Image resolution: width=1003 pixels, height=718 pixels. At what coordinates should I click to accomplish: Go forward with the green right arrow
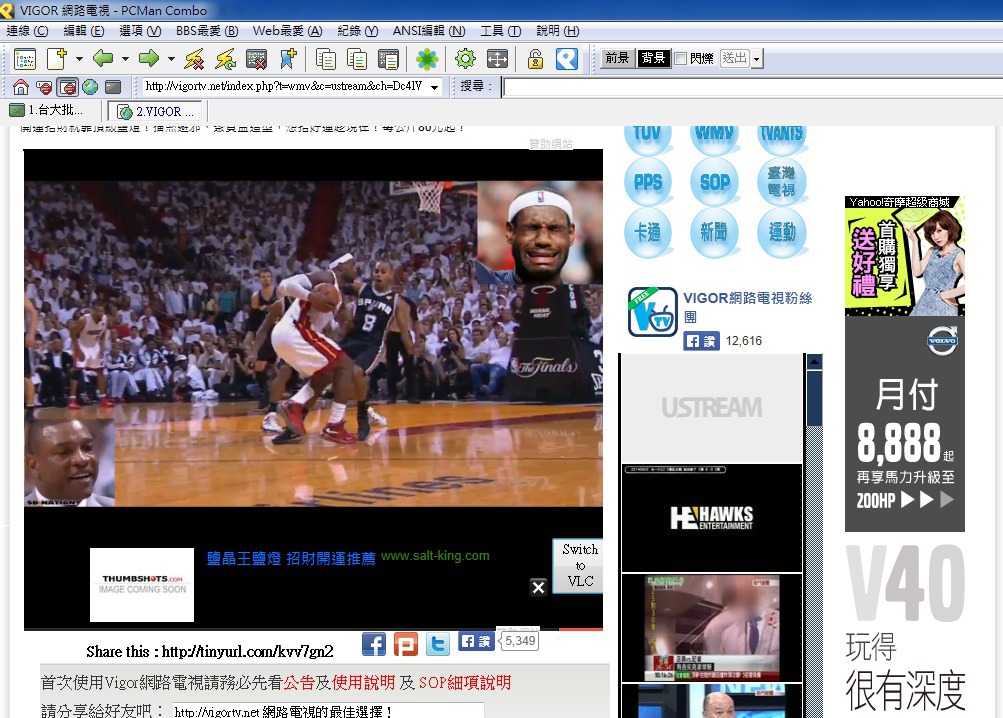pos(149,59)
